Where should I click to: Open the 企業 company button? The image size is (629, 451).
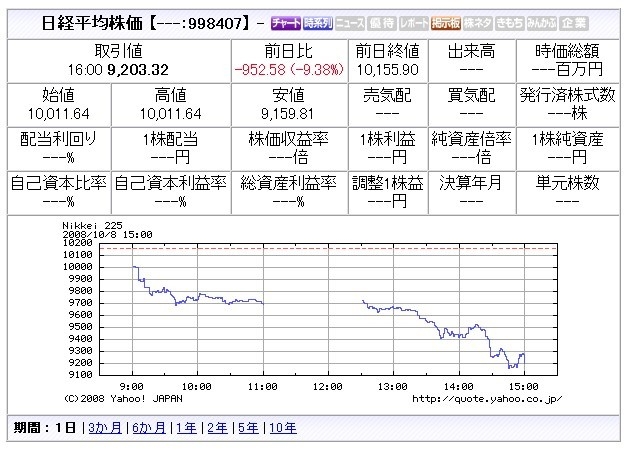[x=574, y=23]
